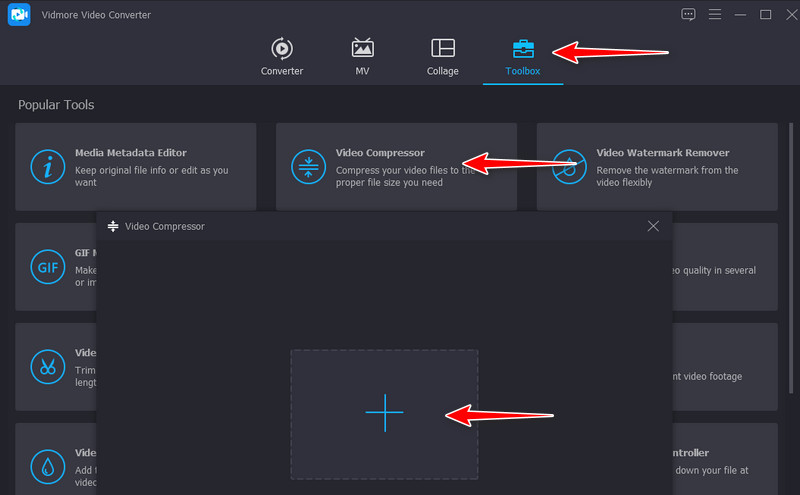Click the Media Metadata Editor info icon
Viewport: 800px width, 495px height.
(x=47, y=167)
